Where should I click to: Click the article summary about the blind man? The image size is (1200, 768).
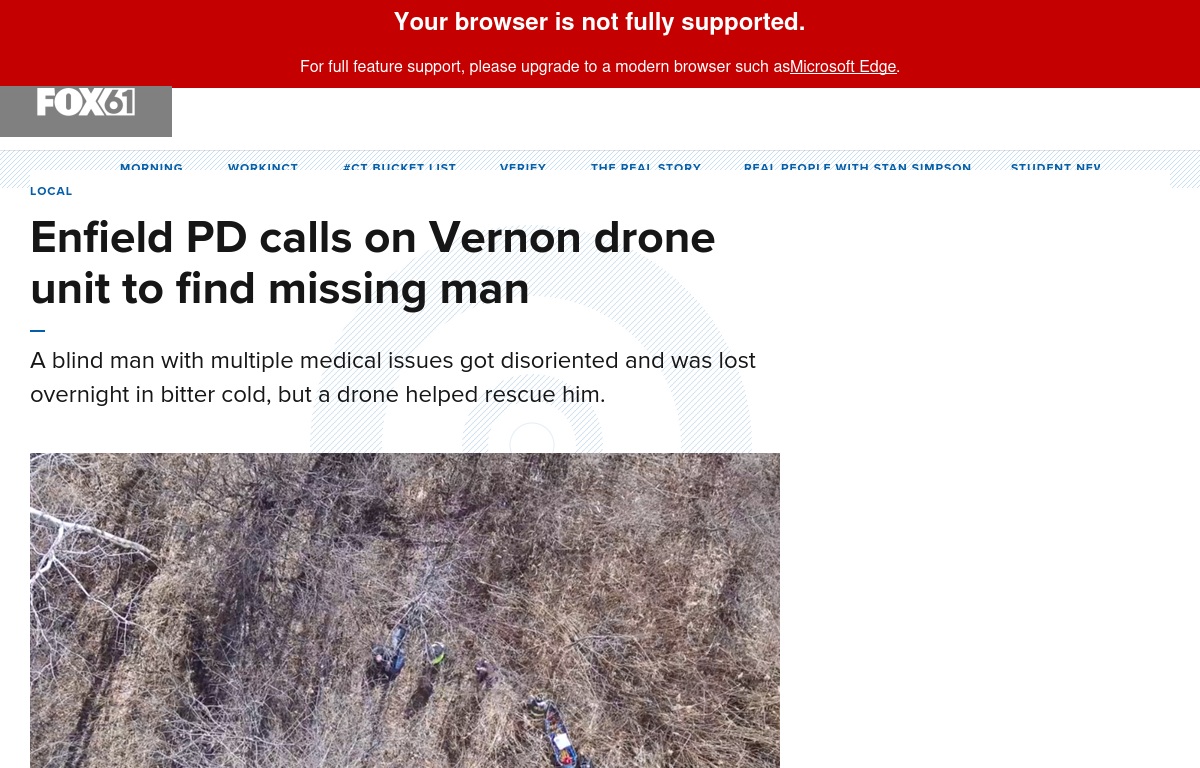[x=393, y=377]
